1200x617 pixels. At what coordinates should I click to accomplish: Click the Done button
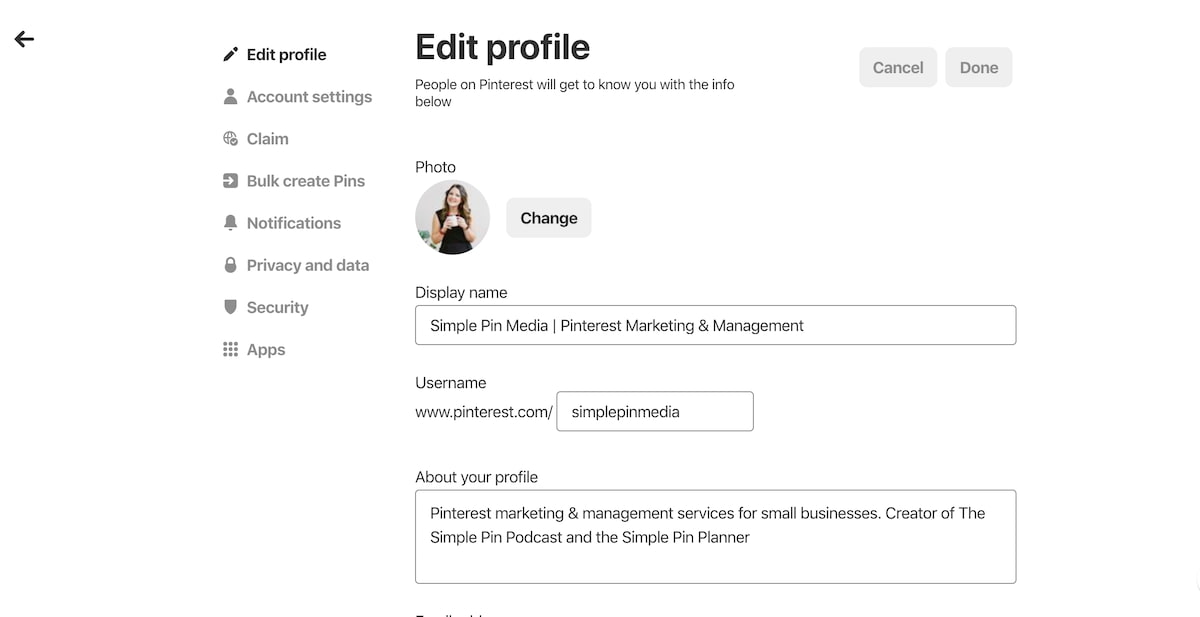(978, 67)
